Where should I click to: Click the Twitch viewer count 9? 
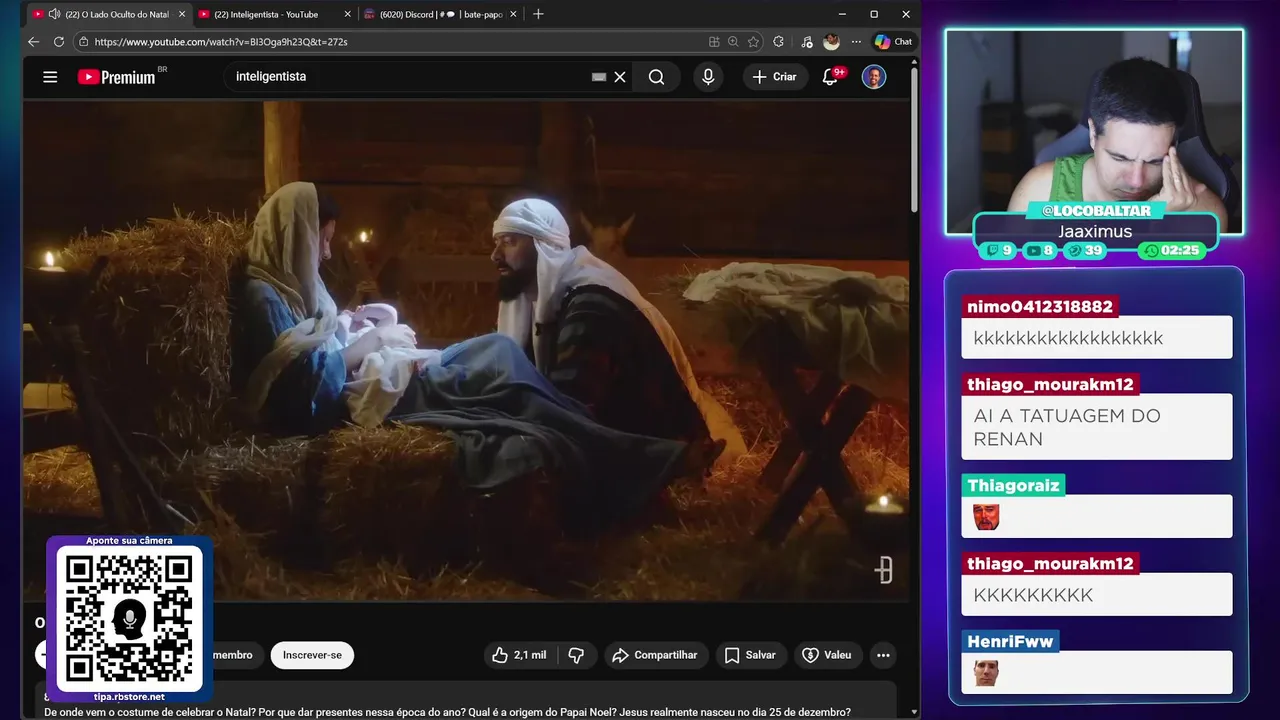click(1000, 250)
